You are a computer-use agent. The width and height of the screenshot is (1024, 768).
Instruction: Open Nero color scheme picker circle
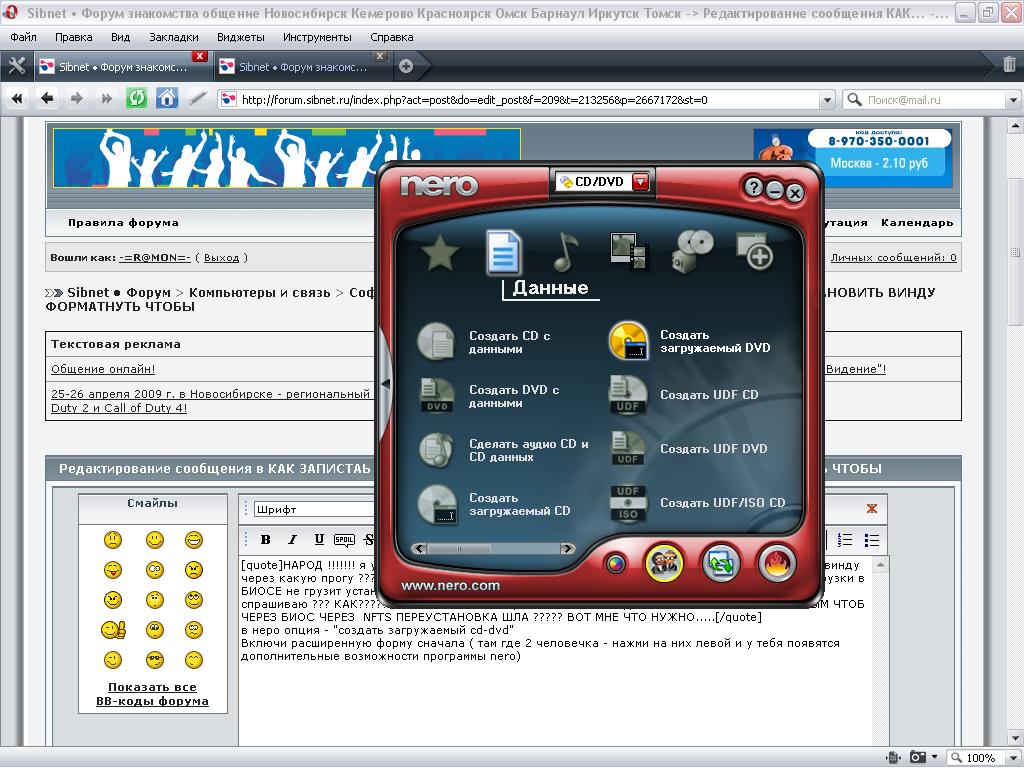point(616,564)
